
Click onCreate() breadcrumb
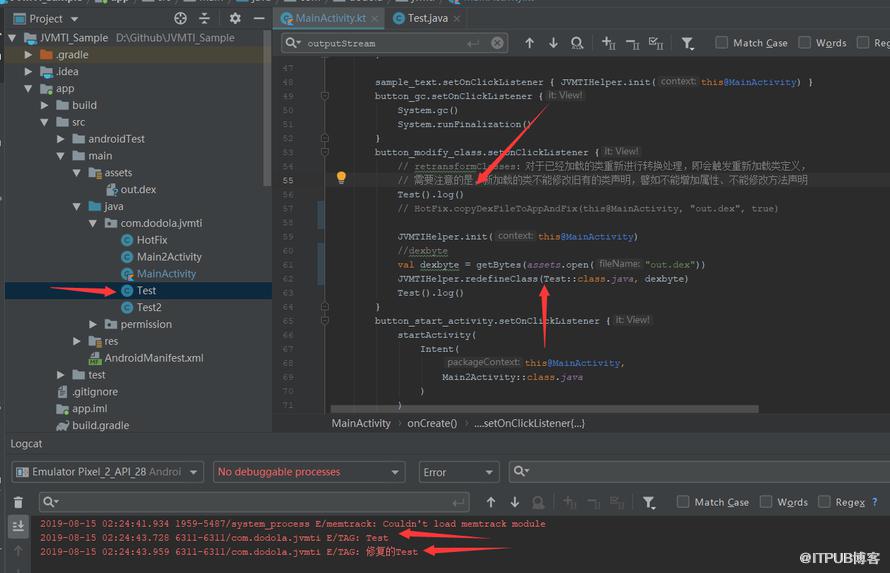pos(432,423)
